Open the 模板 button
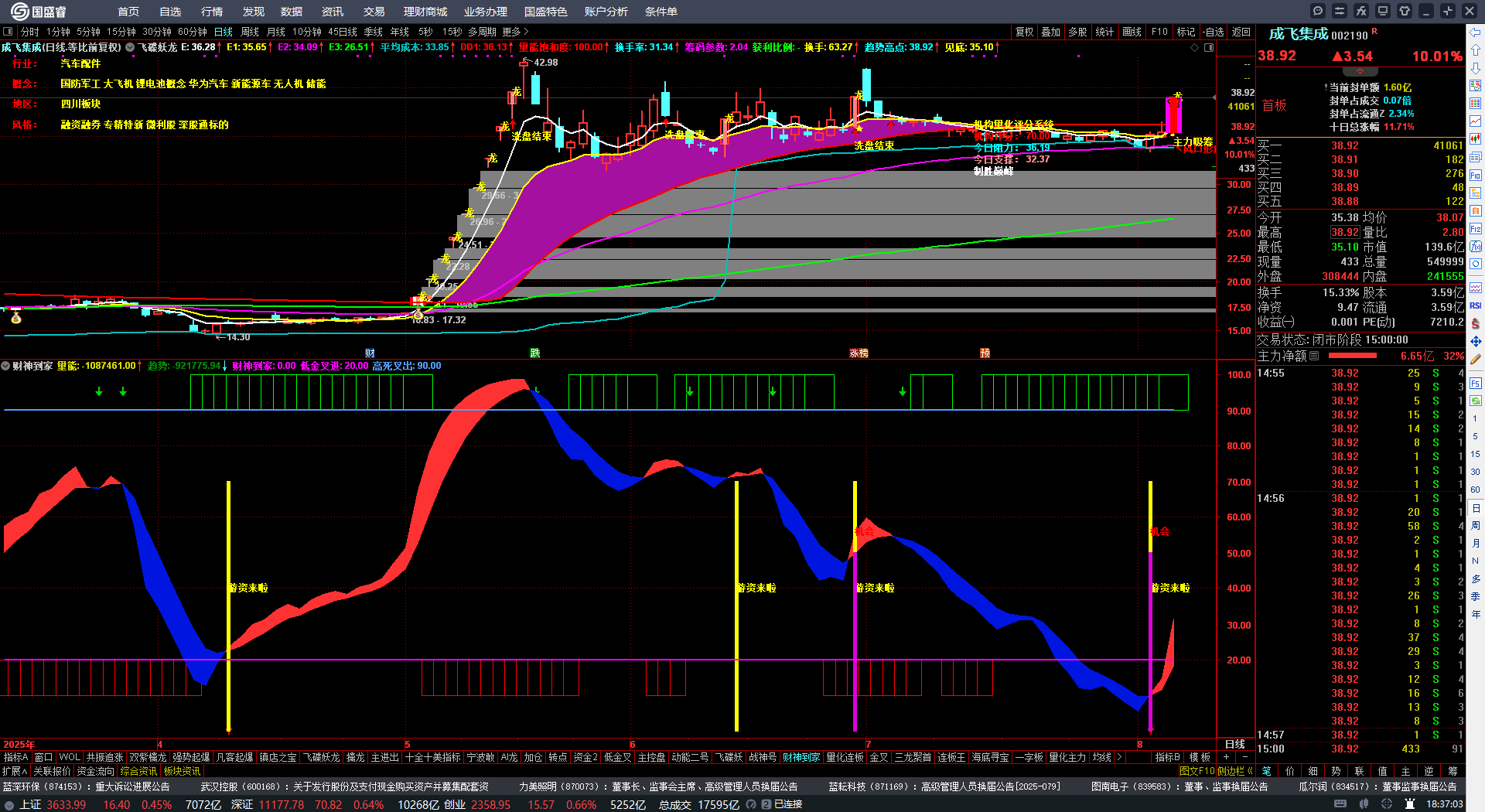 [1200, 757]
